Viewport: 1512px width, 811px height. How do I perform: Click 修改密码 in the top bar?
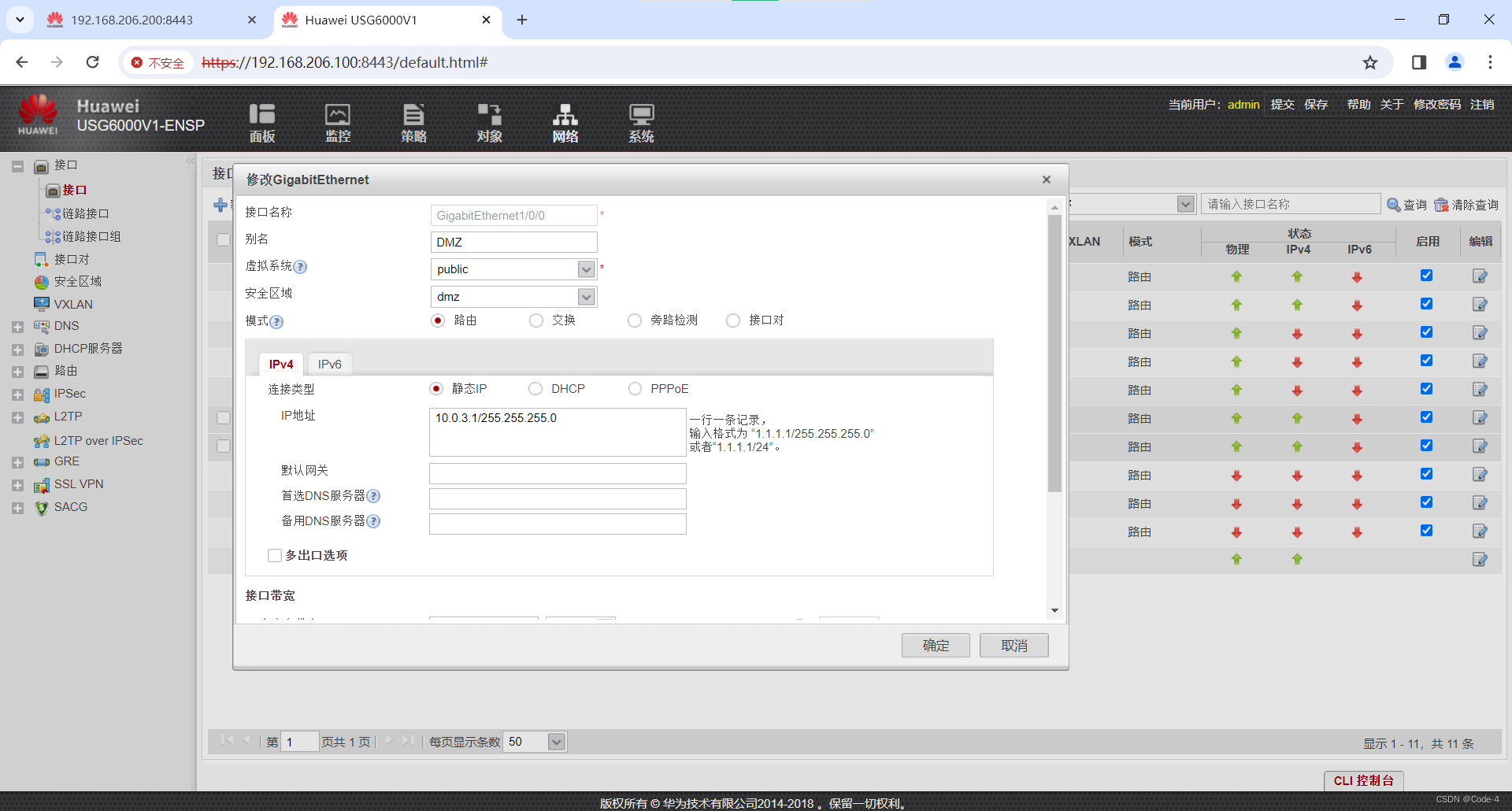[1437, 105]
